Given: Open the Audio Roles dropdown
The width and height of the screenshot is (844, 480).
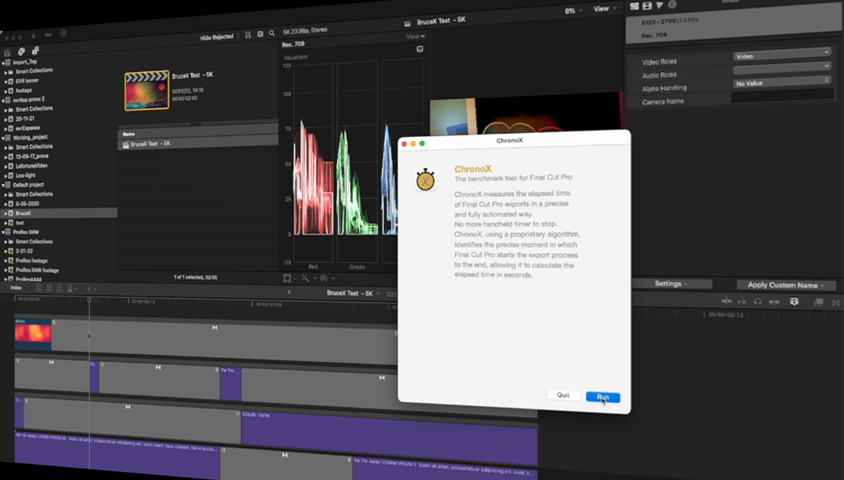Looking at the screenshot, I should 782,68.
